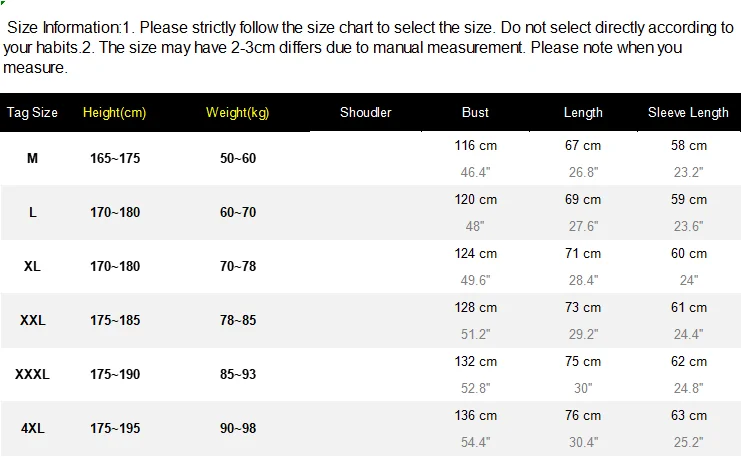Select the Height(cm) column header
Viewport: 741px width, 457px height.
point(114,112)
